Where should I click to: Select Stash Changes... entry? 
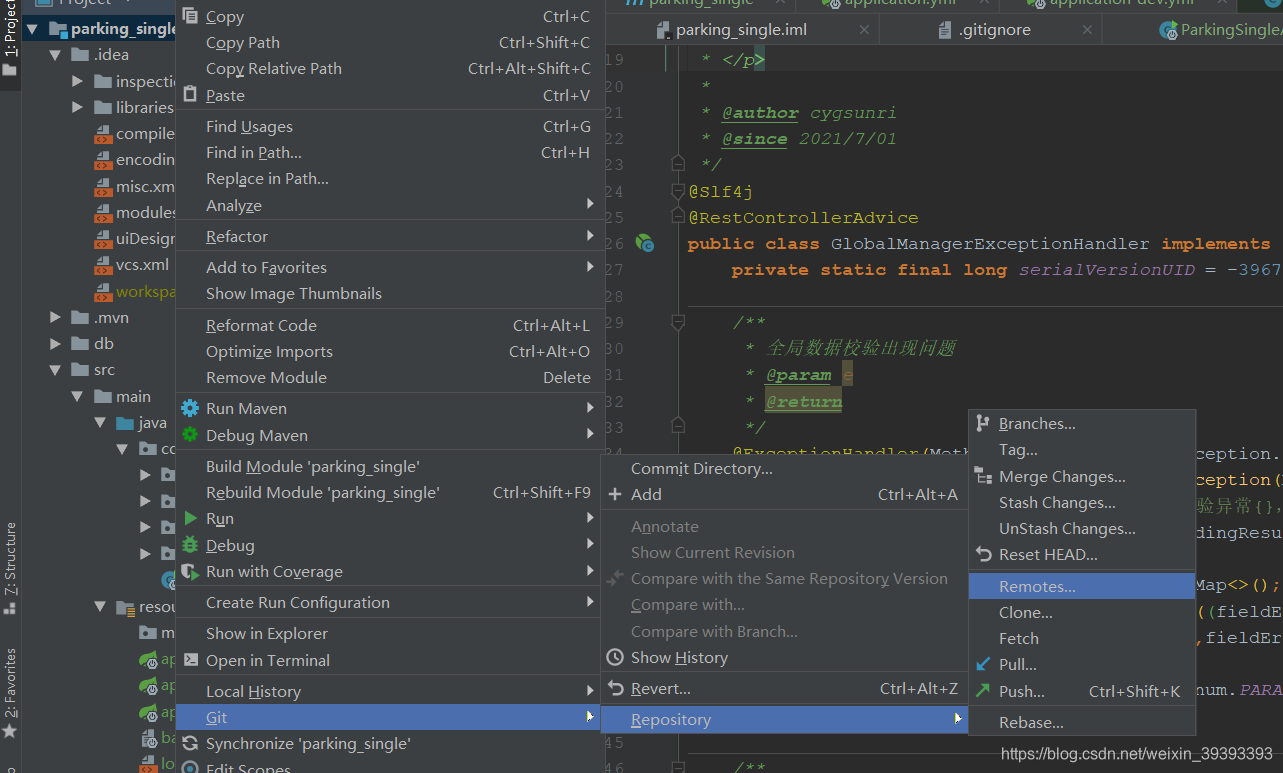tap(1082, 502)
